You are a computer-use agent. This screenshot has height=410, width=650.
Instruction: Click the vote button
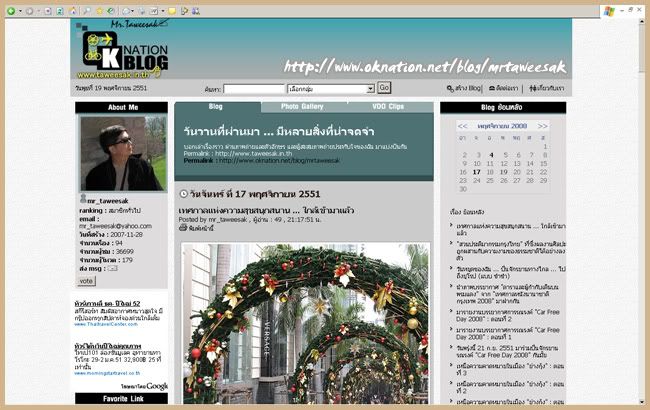point(86,281)
